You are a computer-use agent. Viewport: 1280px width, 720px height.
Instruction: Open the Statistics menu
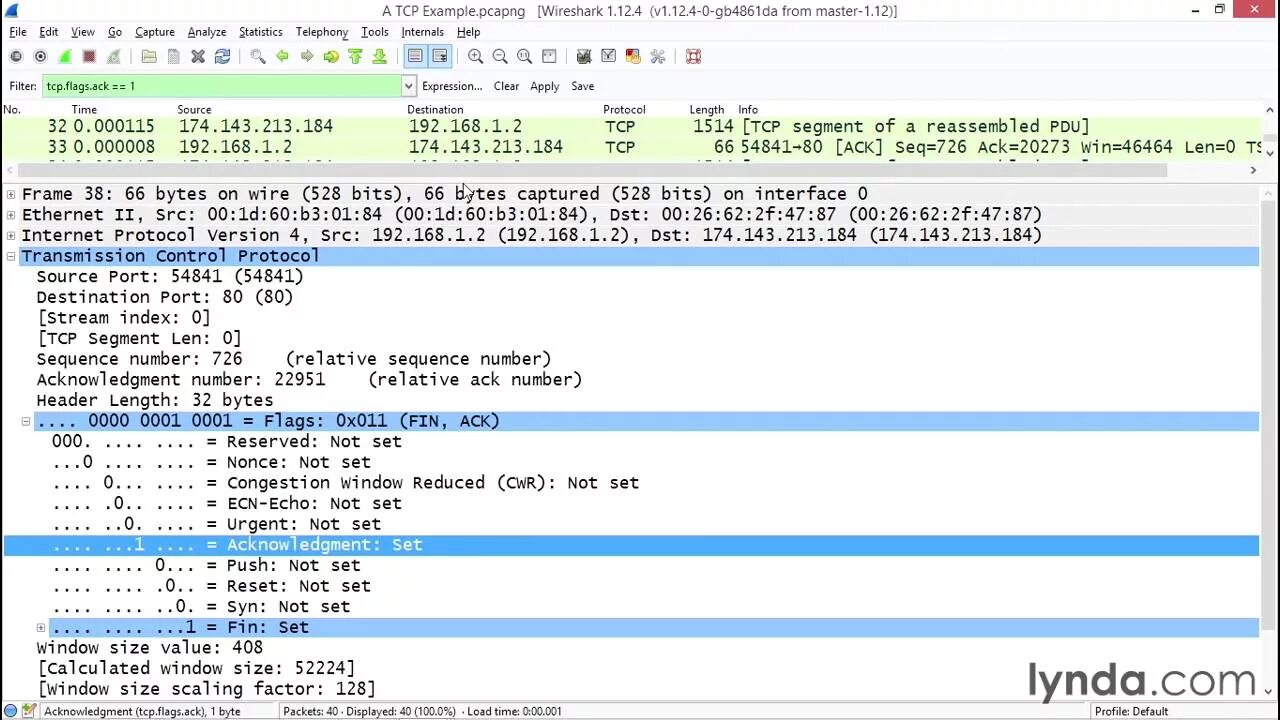[260, 31]
